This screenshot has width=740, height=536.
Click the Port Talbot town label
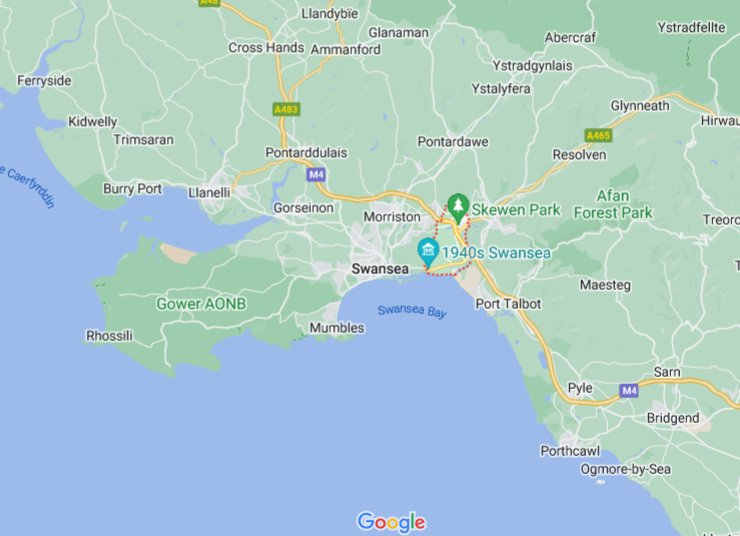508,304
